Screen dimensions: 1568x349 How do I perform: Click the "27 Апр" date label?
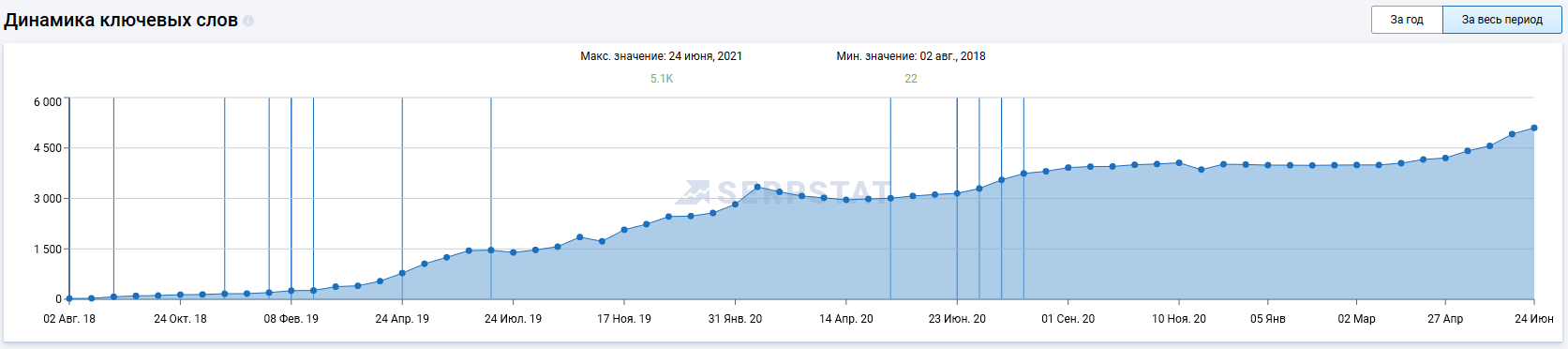1445,319
